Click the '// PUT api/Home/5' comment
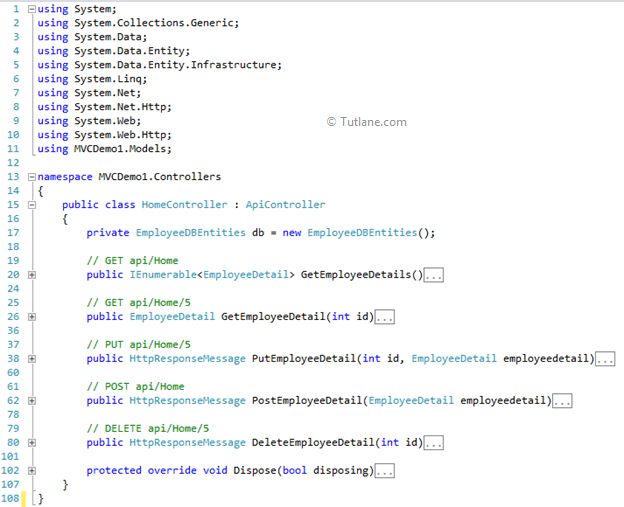Screen dimensions: 624x507 click(x=138, y=345)
